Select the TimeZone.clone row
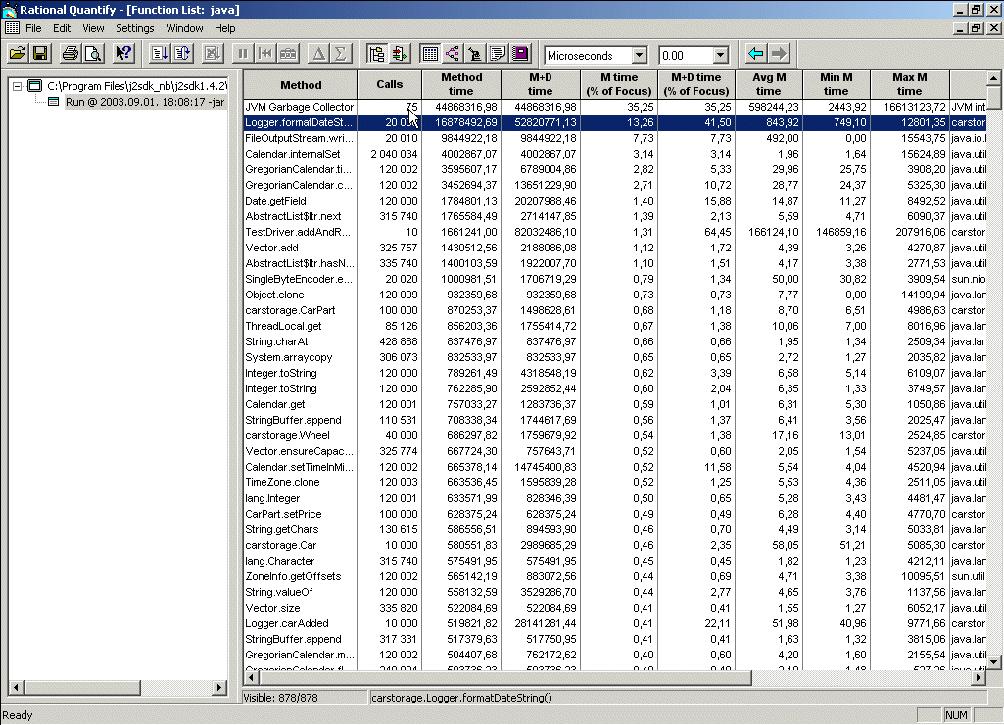 (x=615, y=482)
